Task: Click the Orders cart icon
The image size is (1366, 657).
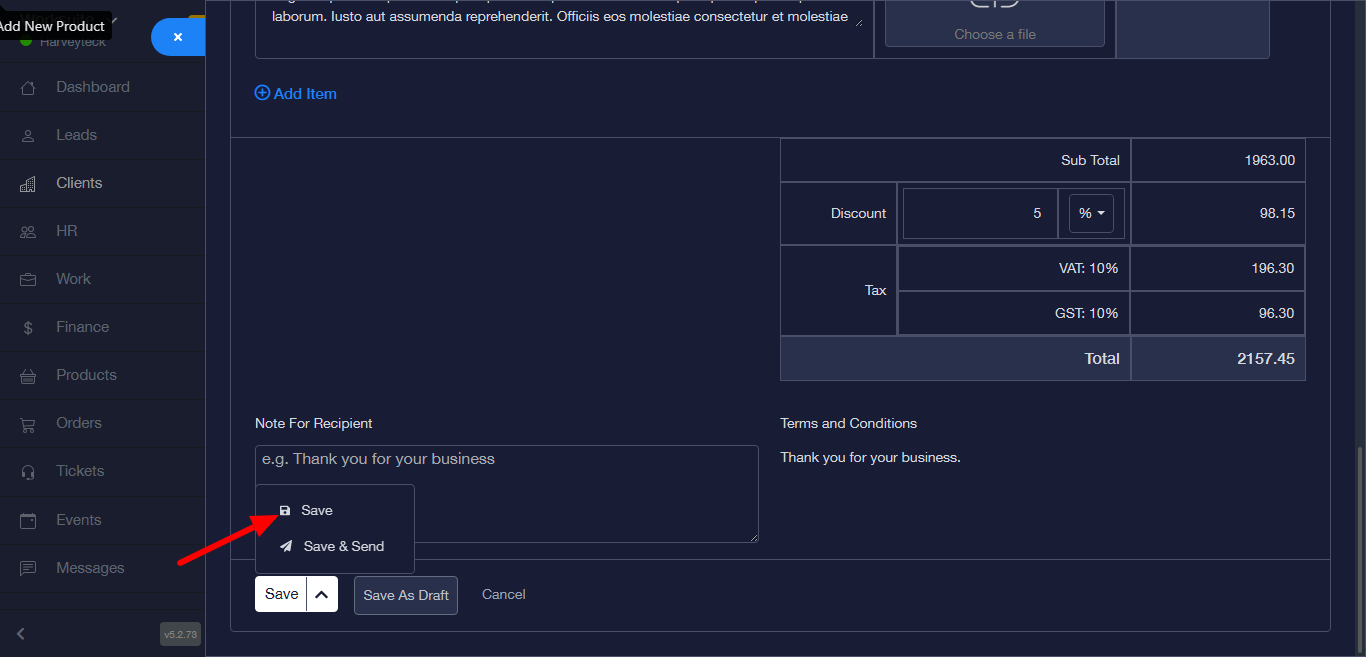Action: (x=28, y=424)
